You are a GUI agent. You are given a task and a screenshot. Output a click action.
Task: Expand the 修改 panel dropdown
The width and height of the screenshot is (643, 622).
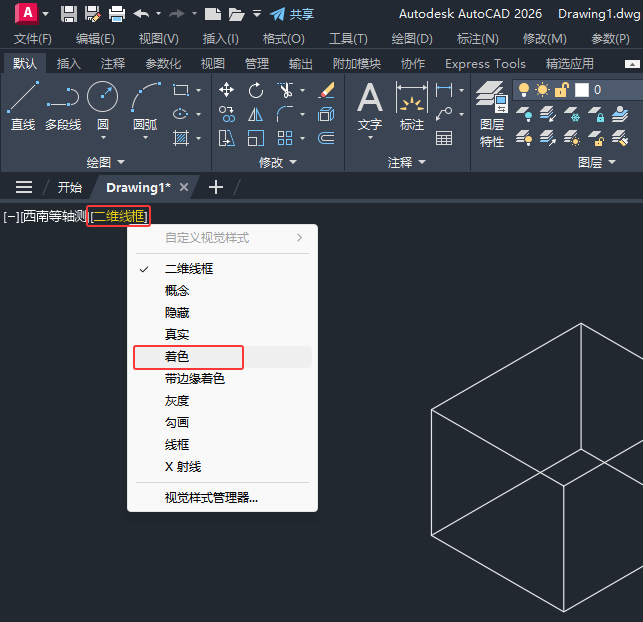coord(293,162)
